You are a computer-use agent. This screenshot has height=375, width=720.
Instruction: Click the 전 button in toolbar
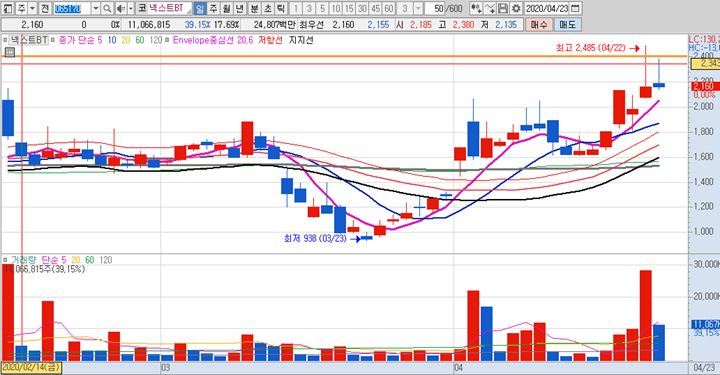45,8
